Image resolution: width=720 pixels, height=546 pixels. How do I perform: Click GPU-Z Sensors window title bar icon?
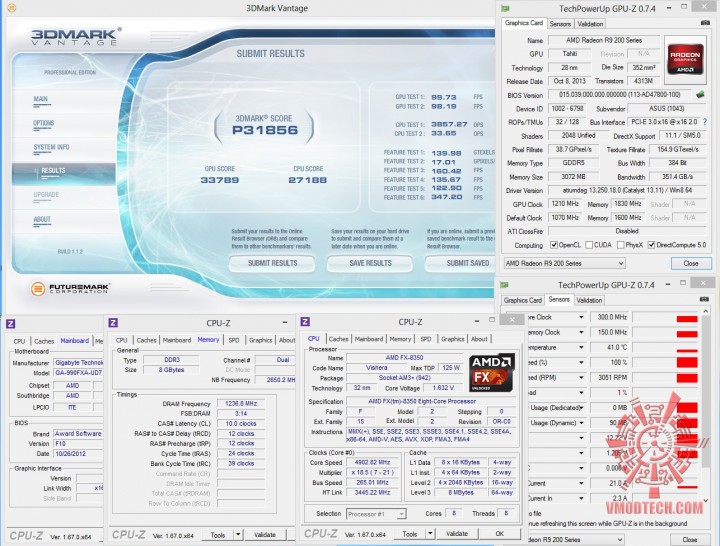pyautogui.click(x=505, y=285)
